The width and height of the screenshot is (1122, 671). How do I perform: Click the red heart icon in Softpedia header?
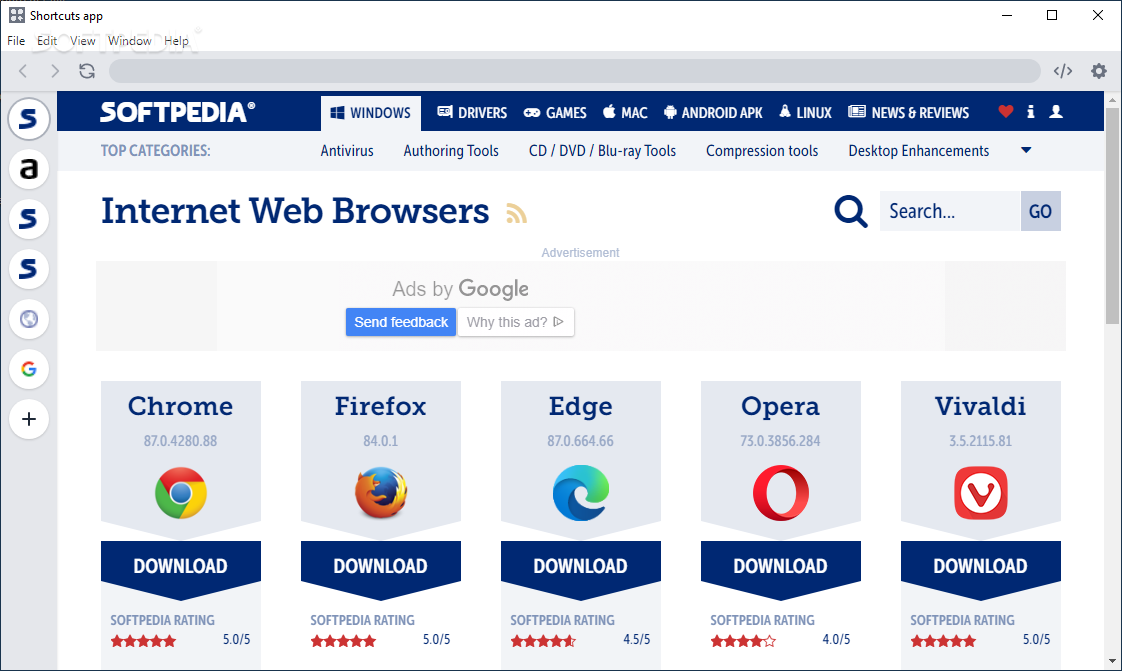pyautogui.click(x=1005, y=112)
